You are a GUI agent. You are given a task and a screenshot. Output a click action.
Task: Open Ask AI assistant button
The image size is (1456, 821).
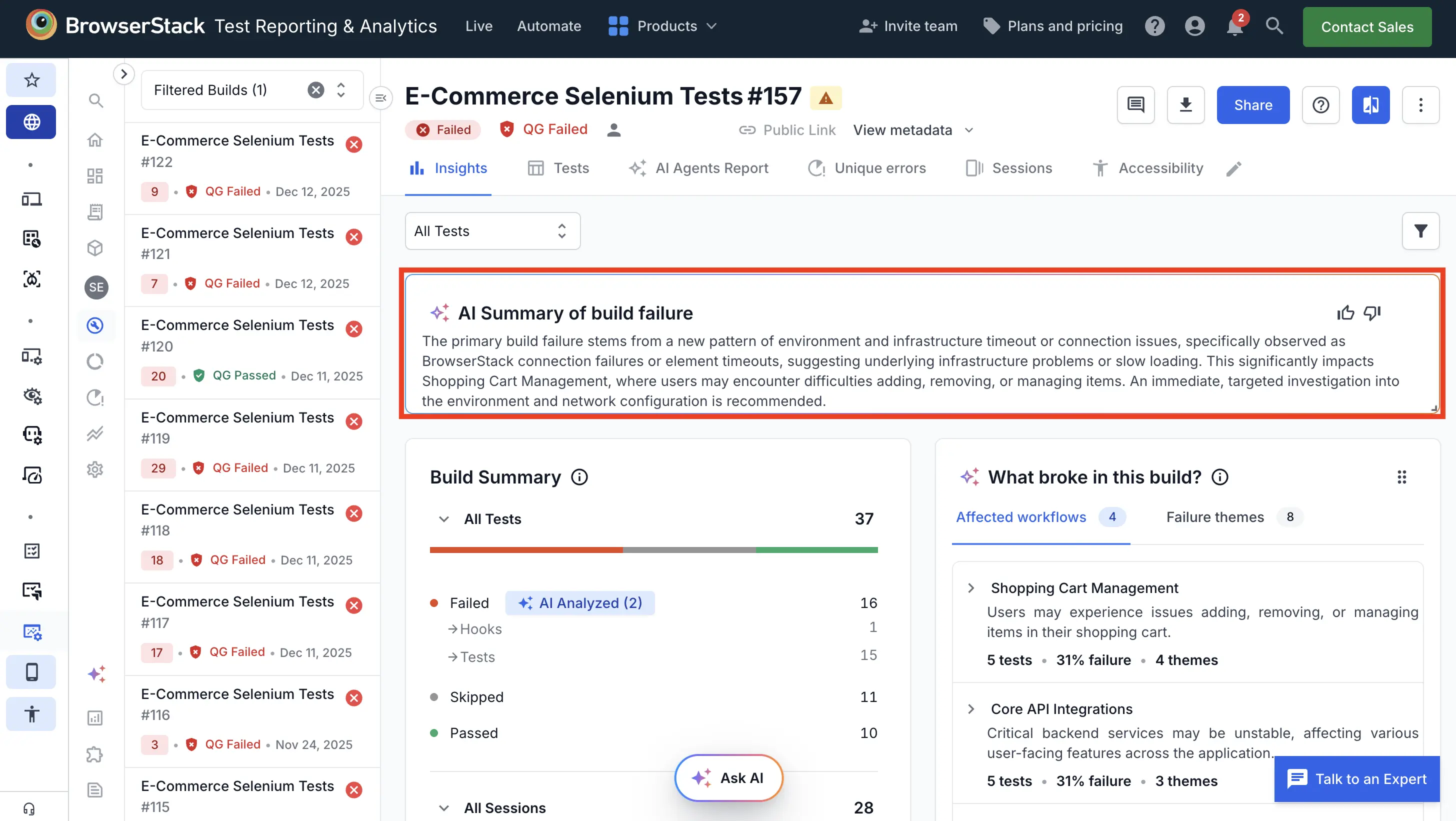pyautogui.click(x=728, y=778)
